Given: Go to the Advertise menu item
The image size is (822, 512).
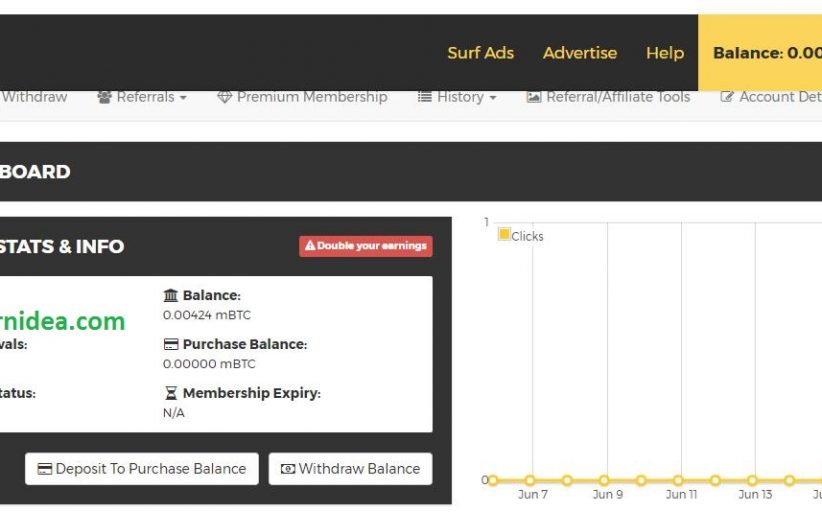Looking at the screenshot, I should pos(580,53).
